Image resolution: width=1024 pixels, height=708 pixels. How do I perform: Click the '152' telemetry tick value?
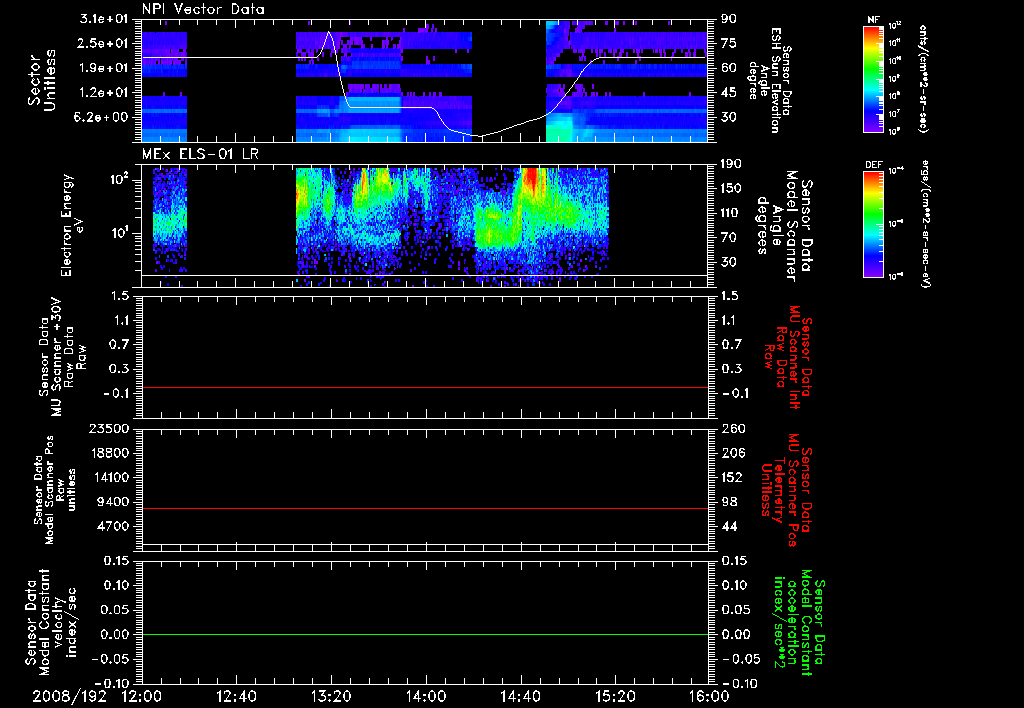pyautogui.click(x=732, y=477)
